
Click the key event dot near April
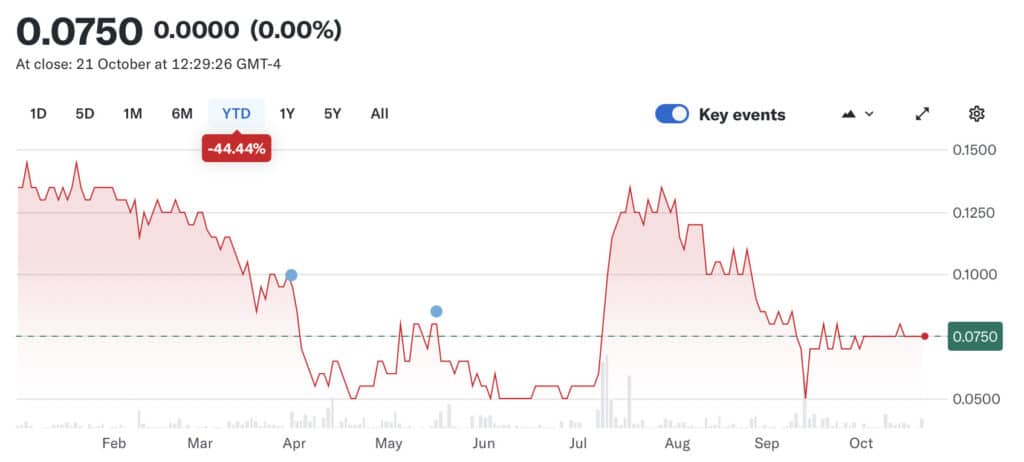(x=291, y=275)
